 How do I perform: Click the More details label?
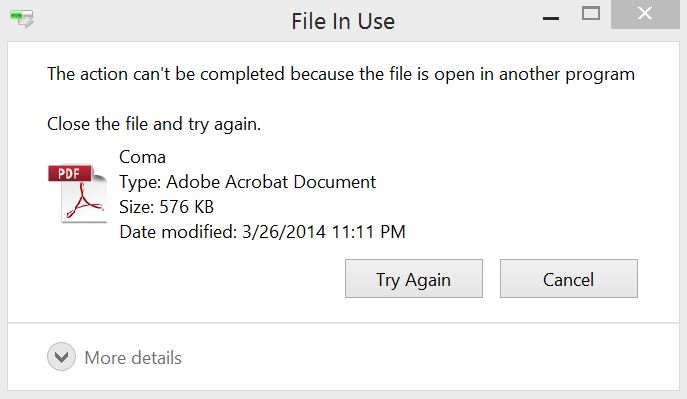click(x=133, y=358)
